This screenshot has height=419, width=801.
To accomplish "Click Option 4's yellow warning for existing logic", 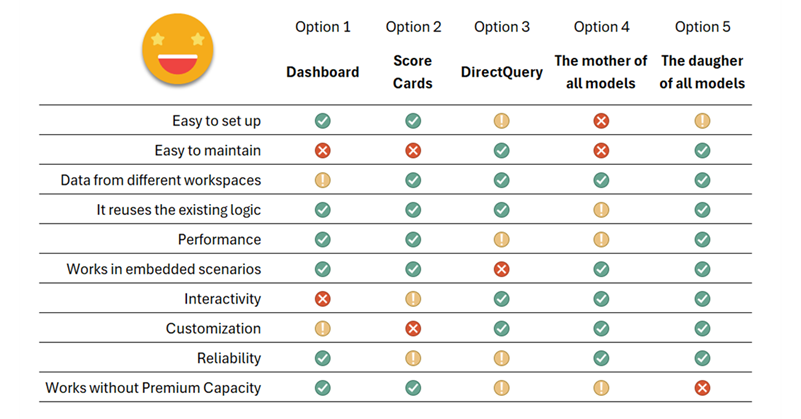I will click(x=601, y=210).
